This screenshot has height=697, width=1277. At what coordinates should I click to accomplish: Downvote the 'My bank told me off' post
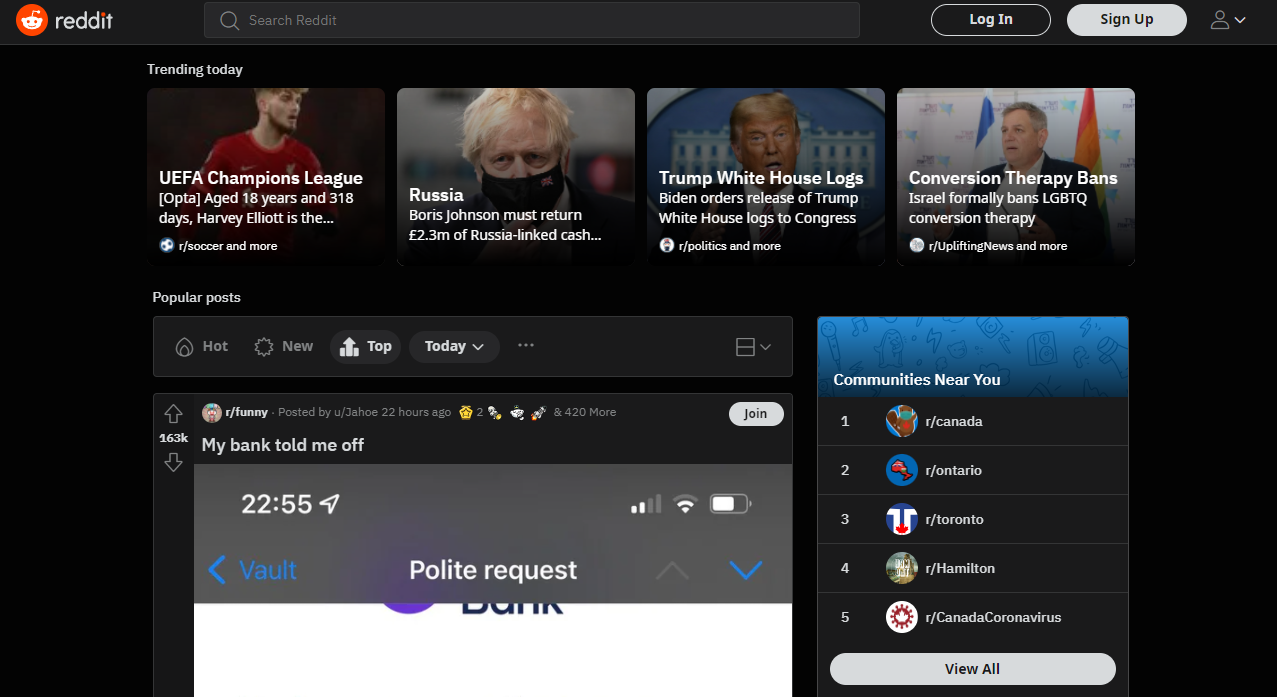[173, 462]
